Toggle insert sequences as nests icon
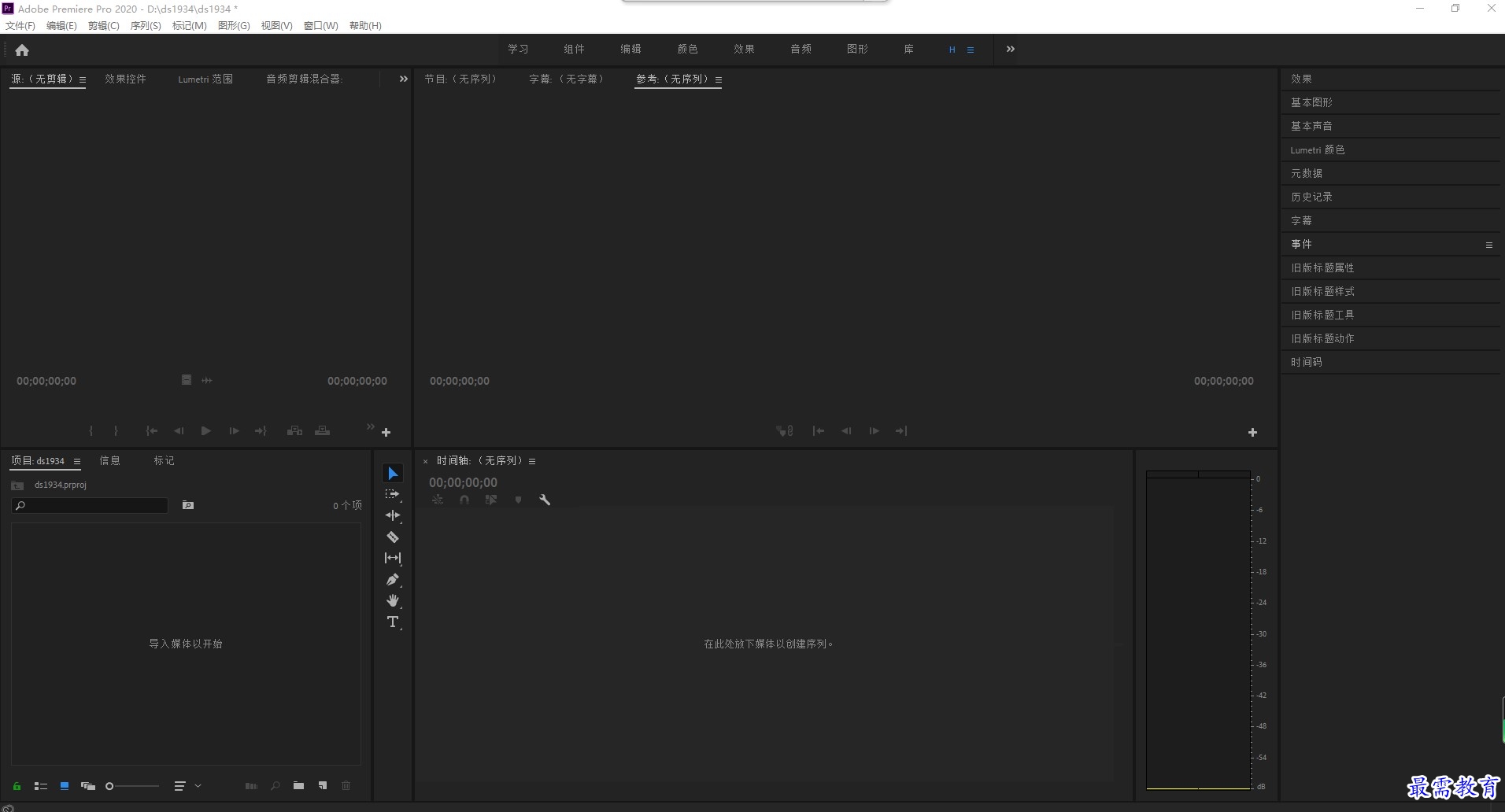 pos(438,500)
